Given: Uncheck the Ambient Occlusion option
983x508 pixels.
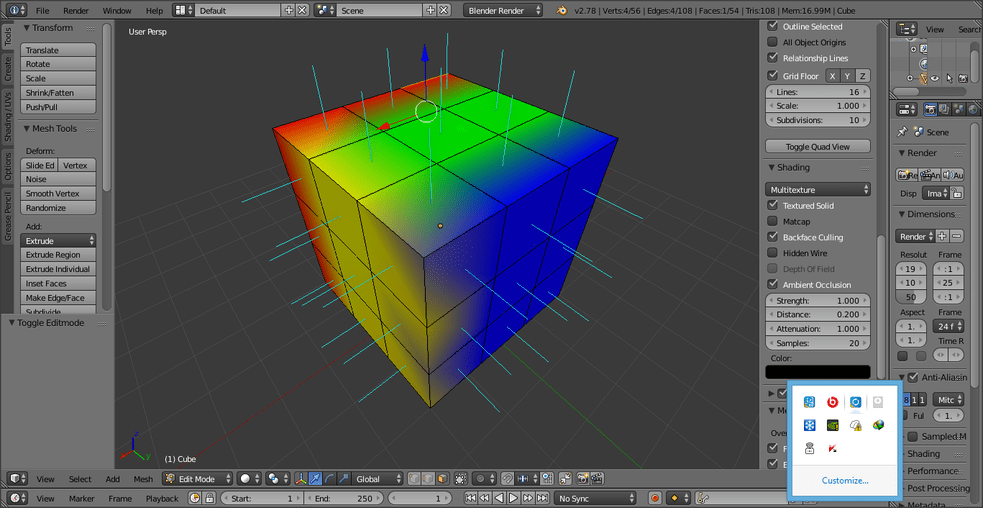Looking at the screenshot, I should pyautogui.click(x=772, y=284).
